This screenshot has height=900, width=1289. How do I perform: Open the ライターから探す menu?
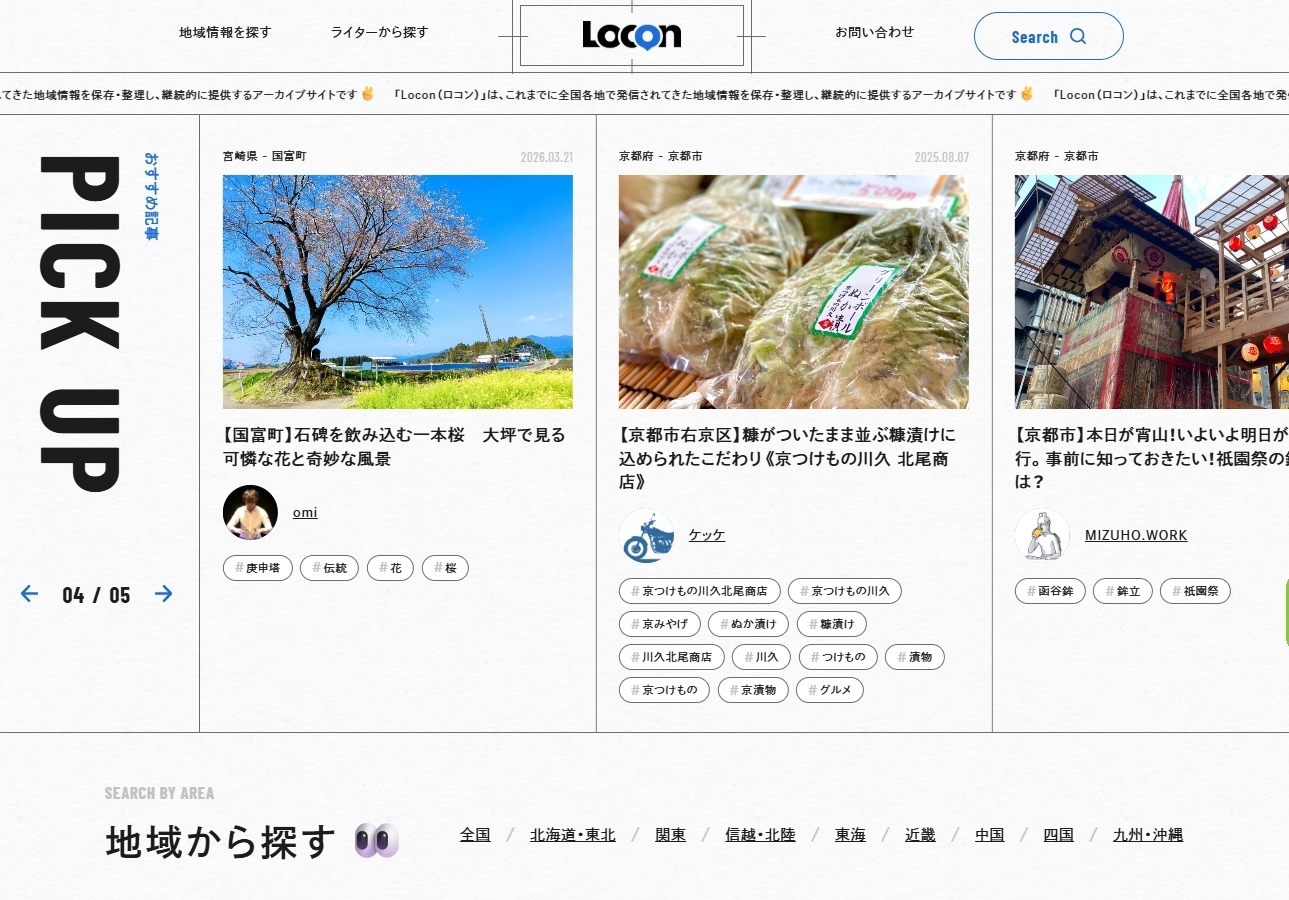379,32
